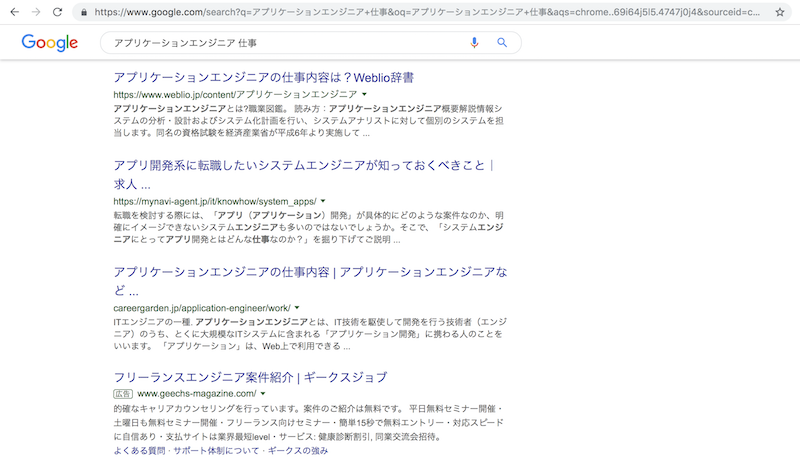Click the mynavi-agent.jp/it/knowhow URL text
Image resolution: width=800 pixels, height=468 pixels.
215,201
